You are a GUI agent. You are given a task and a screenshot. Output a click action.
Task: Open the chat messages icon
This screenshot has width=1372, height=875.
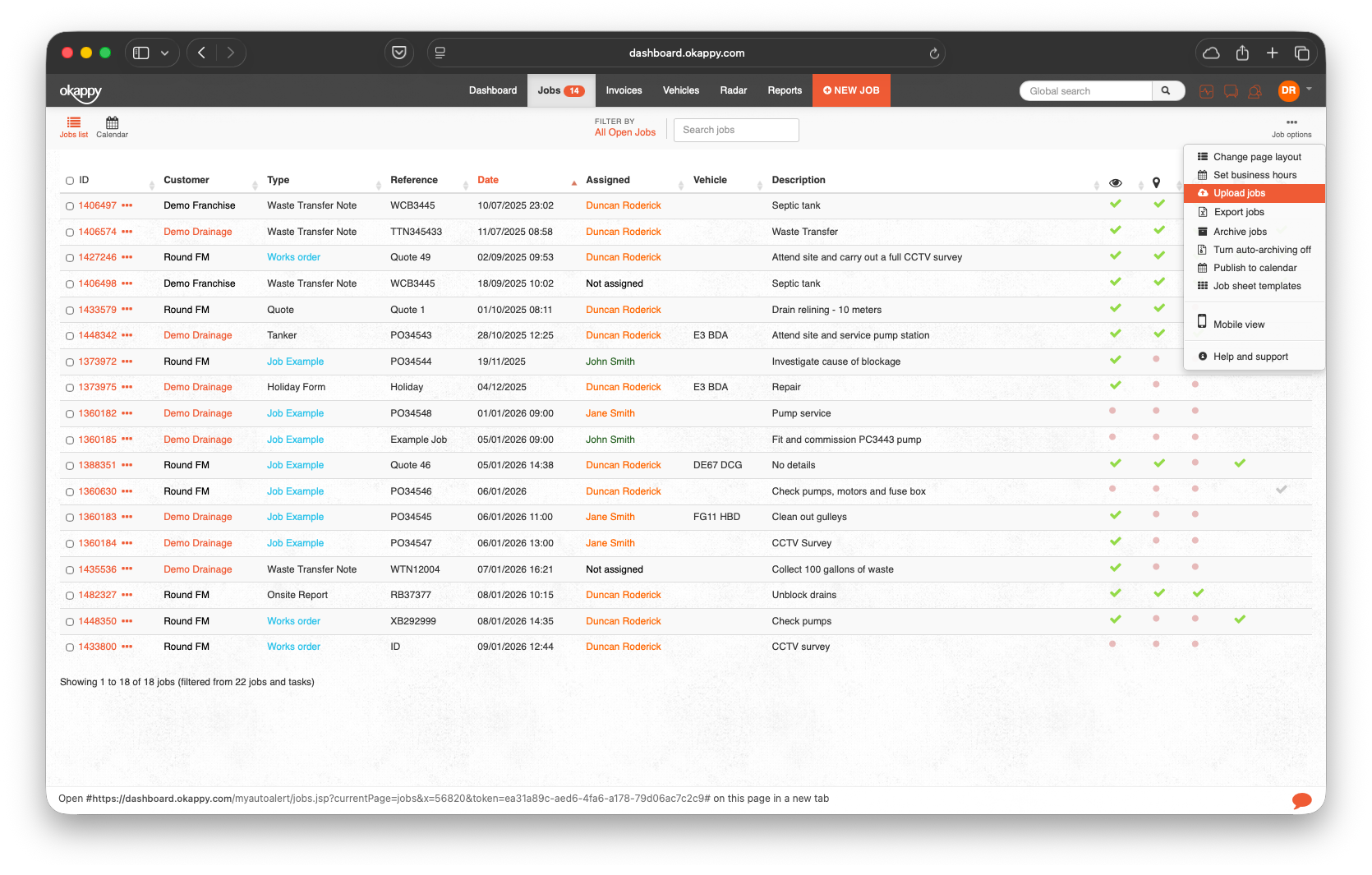(1231, 91)
